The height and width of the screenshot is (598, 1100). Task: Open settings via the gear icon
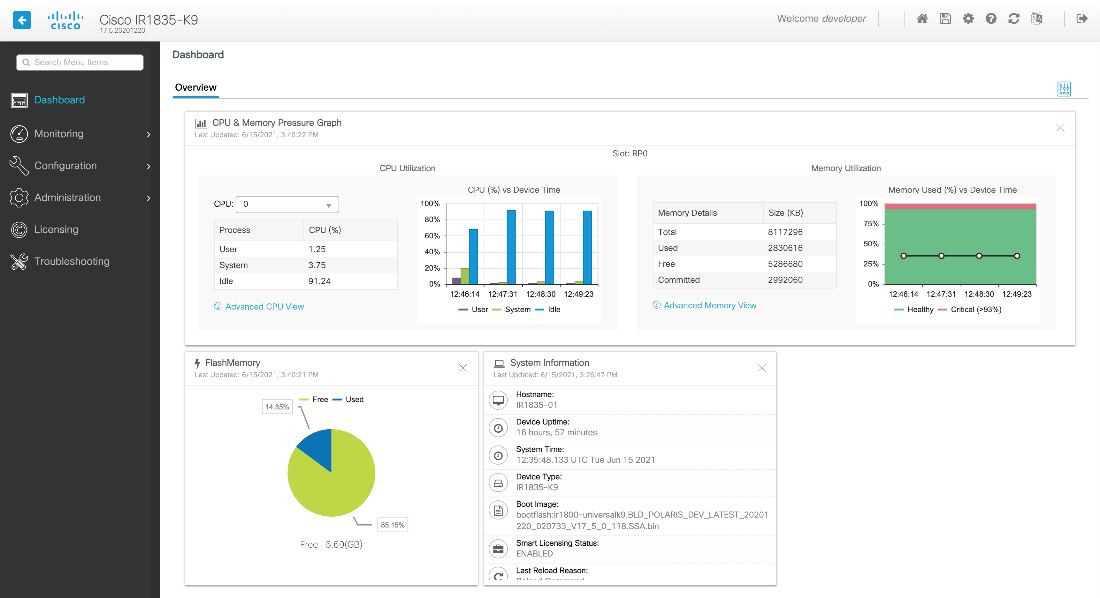pos(968,19)
